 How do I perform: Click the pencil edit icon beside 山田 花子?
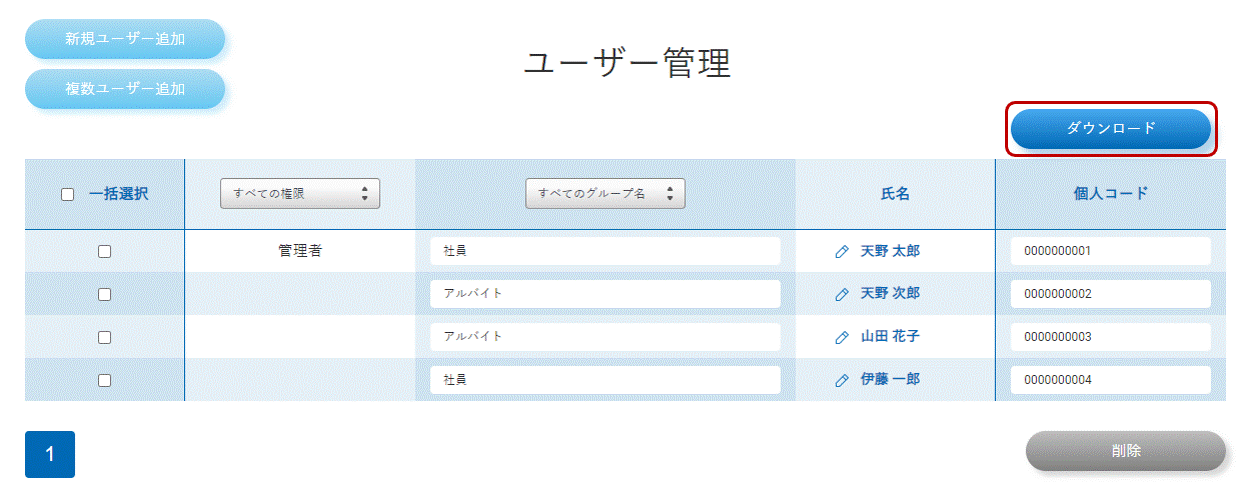(x=842, y=338)
